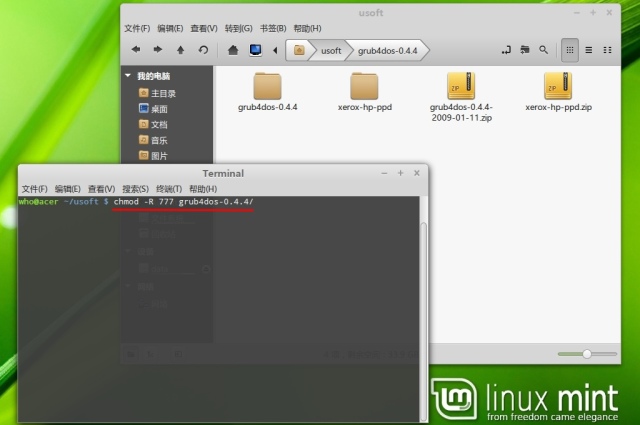The height and width of the screenshot is (425, 640).
Task: Close the usoft file manager window
Action: 609,13
